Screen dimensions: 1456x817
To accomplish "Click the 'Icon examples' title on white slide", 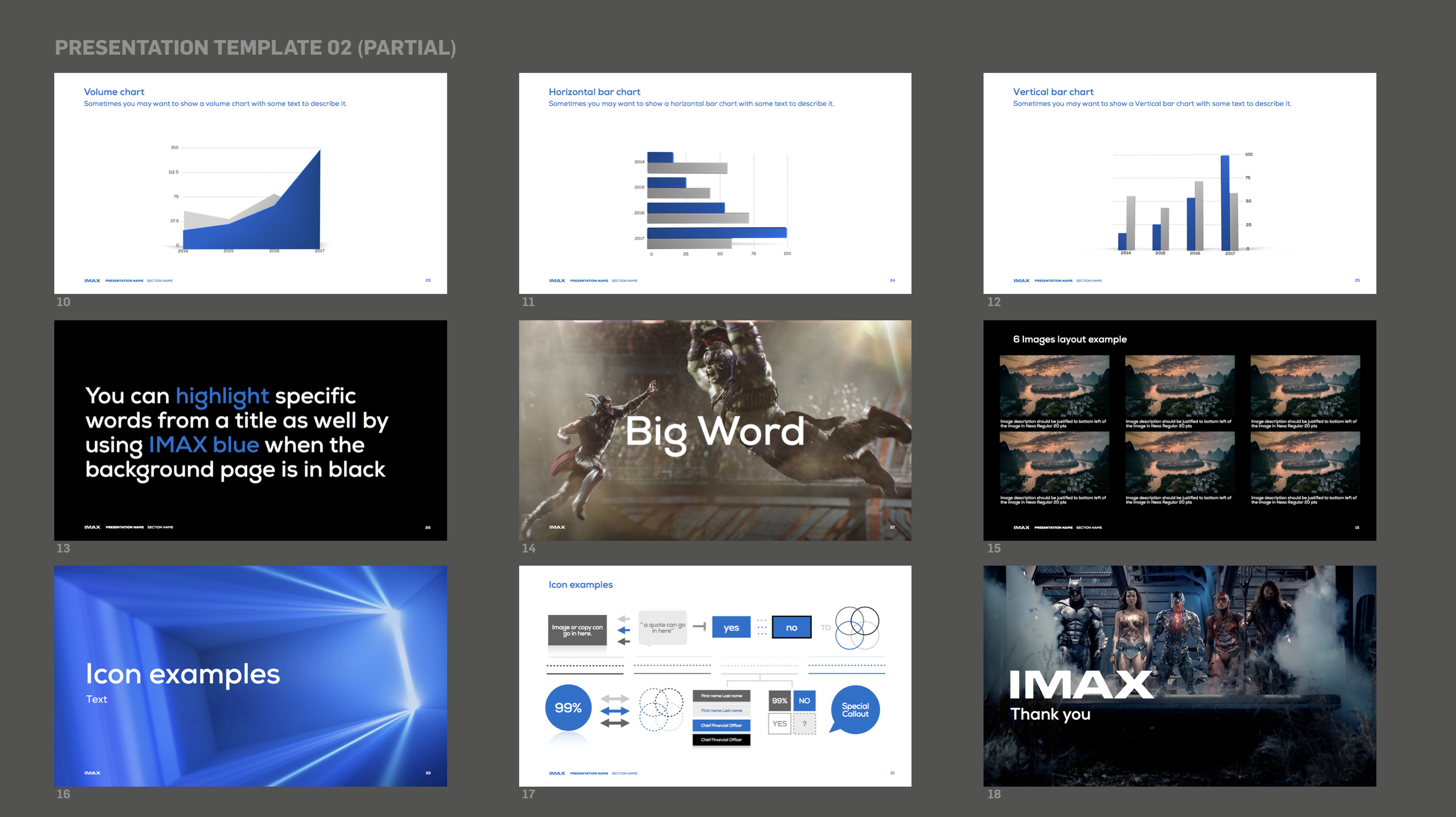I will click(x=581, y=585).
